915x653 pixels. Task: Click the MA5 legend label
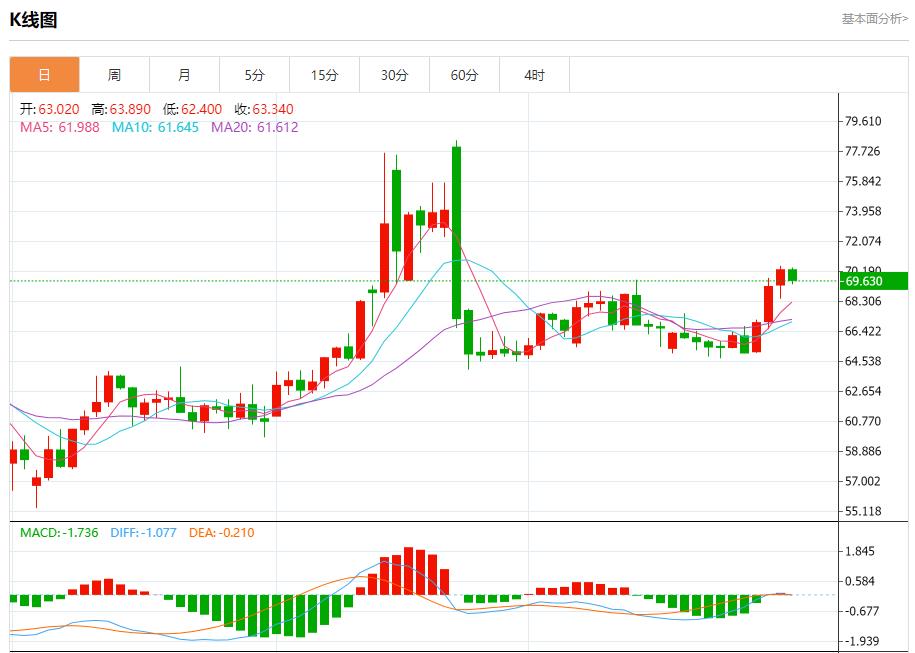pyautogui.click(x=31, y=127)
